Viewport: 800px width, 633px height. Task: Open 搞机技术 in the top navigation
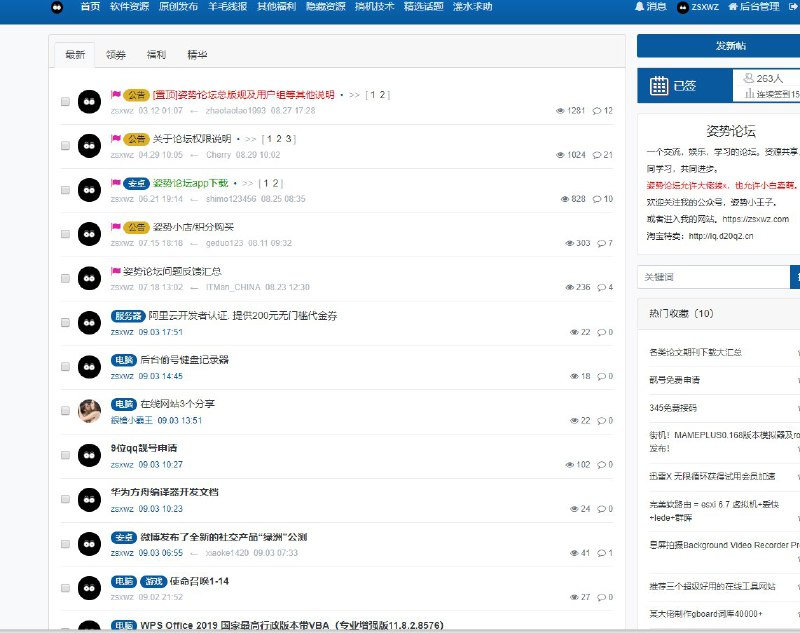(x=374, y=7)
